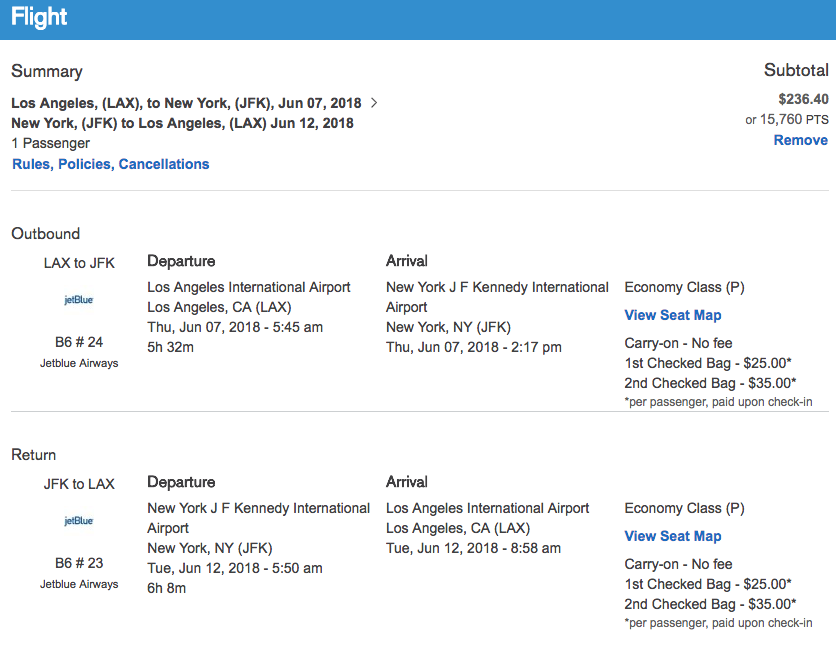Click the Flight header title

(39, 18)
